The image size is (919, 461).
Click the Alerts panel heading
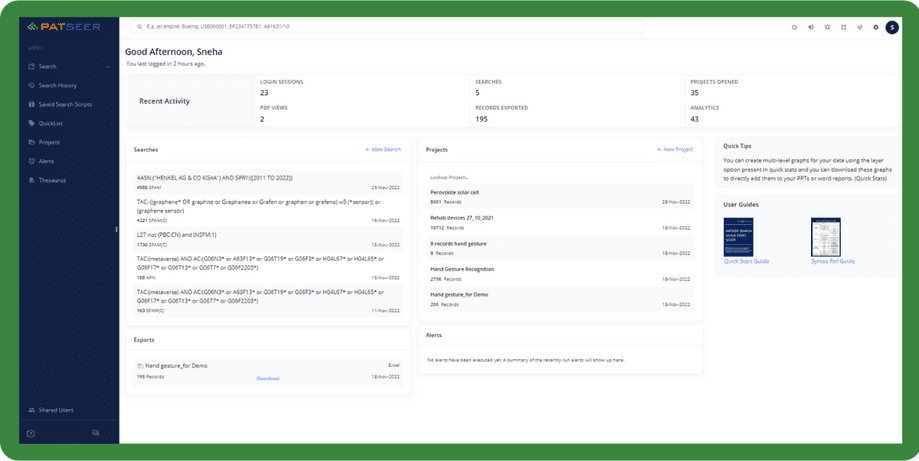pyautogui.click(x=434, y=335)
